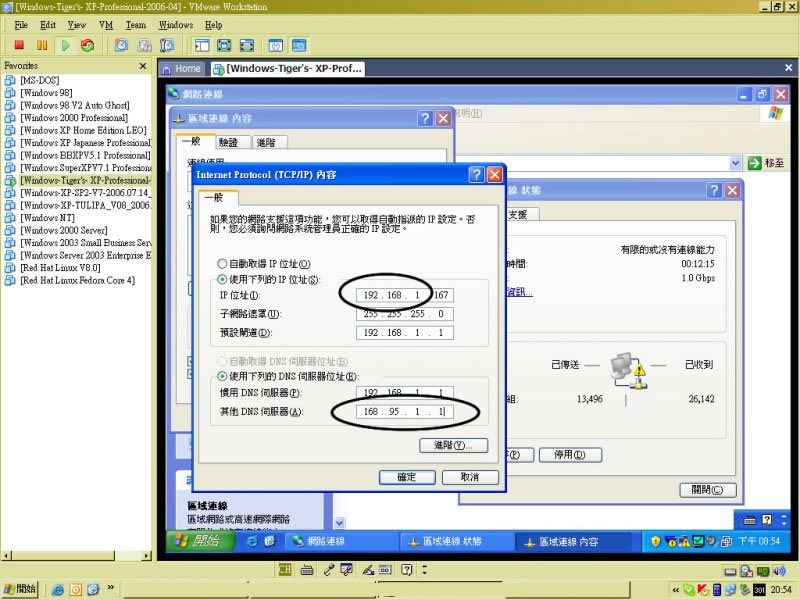Click the 慣用 DNS 伺服器 input field
Image resolution: width=800 pixels, height=600 pixels.
coord(405,393)
